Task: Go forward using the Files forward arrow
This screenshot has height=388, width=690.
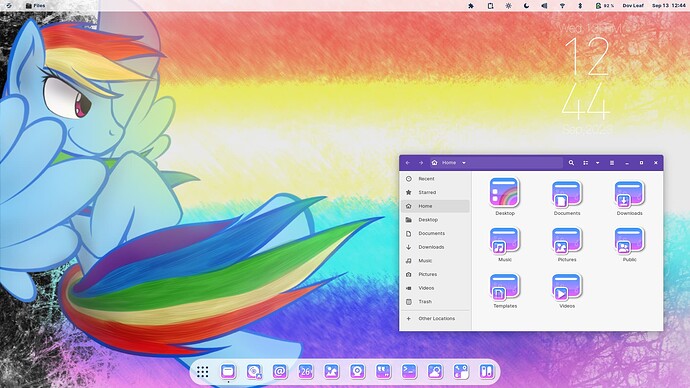Action: click(421, 163)
